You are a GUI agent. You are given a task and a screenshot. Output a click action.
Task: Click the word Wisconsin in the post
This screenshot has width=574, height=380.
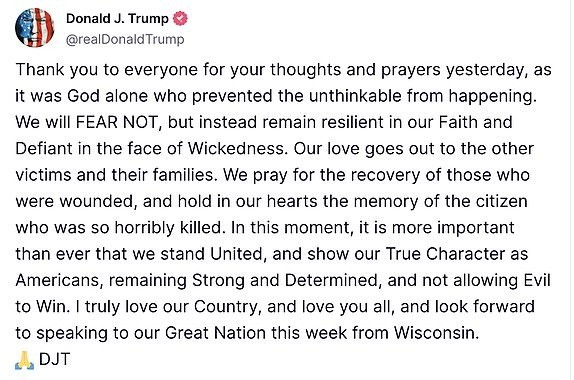[436, 333]
